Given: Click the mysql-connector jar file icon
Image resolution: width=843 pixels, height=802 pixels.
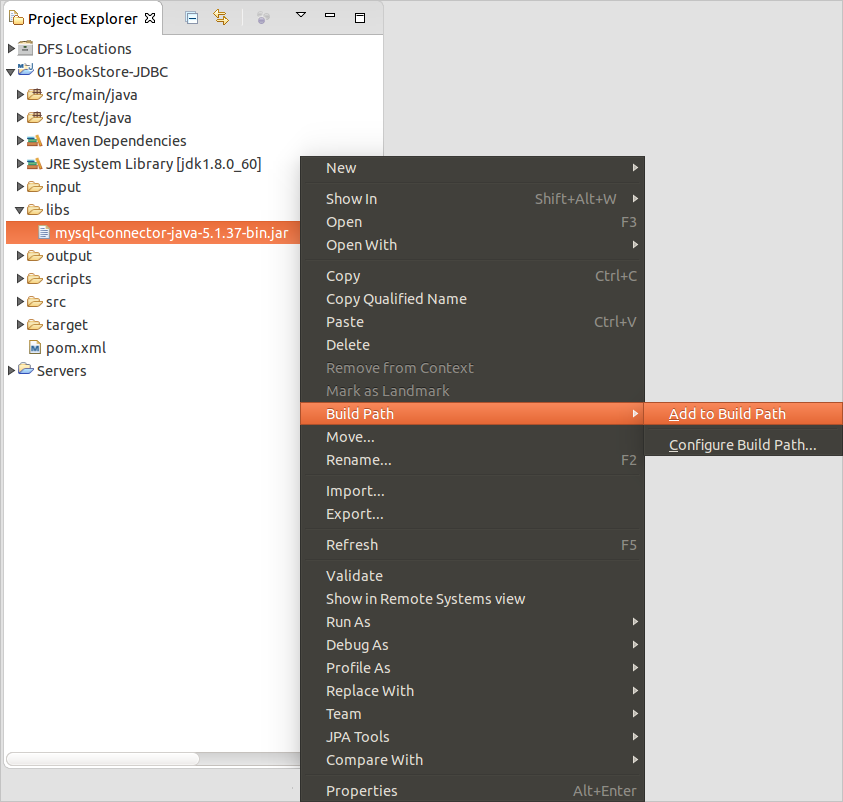Looking at the screenshot, I should coord(44,232).
